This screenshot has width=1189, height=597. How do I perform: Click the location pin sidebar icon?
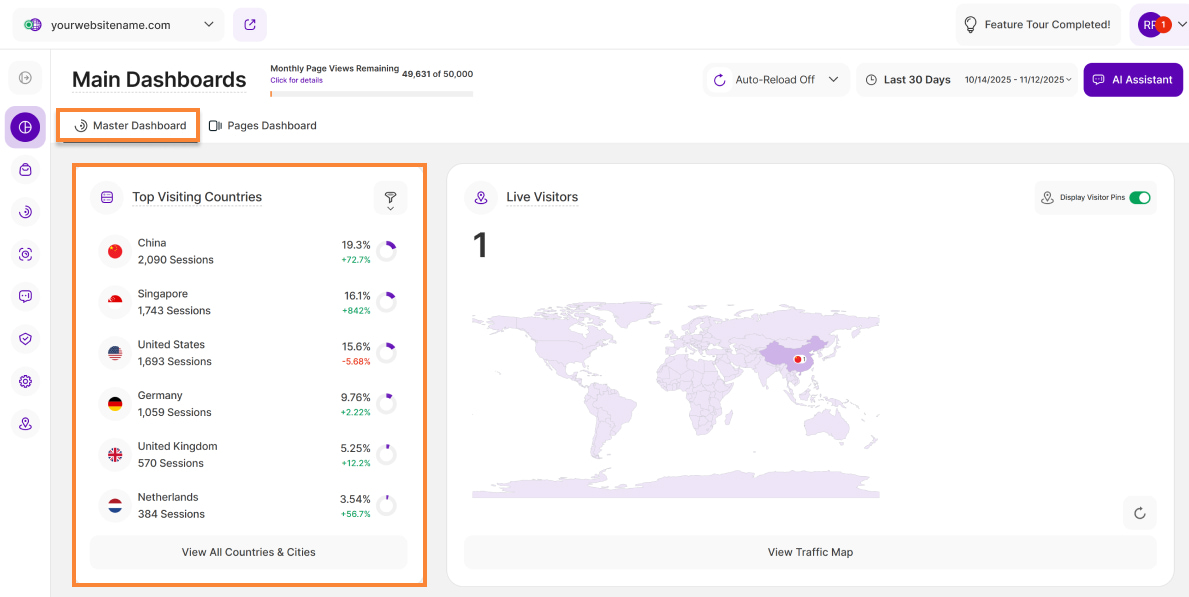tap(25, 424)
